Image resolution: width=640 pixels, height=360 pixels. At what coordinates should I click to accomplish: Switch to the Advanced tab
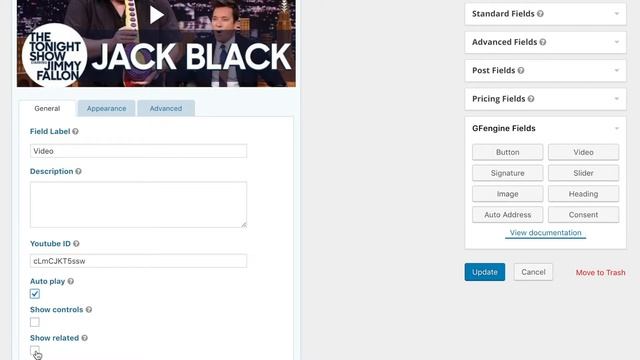point(166,109)
